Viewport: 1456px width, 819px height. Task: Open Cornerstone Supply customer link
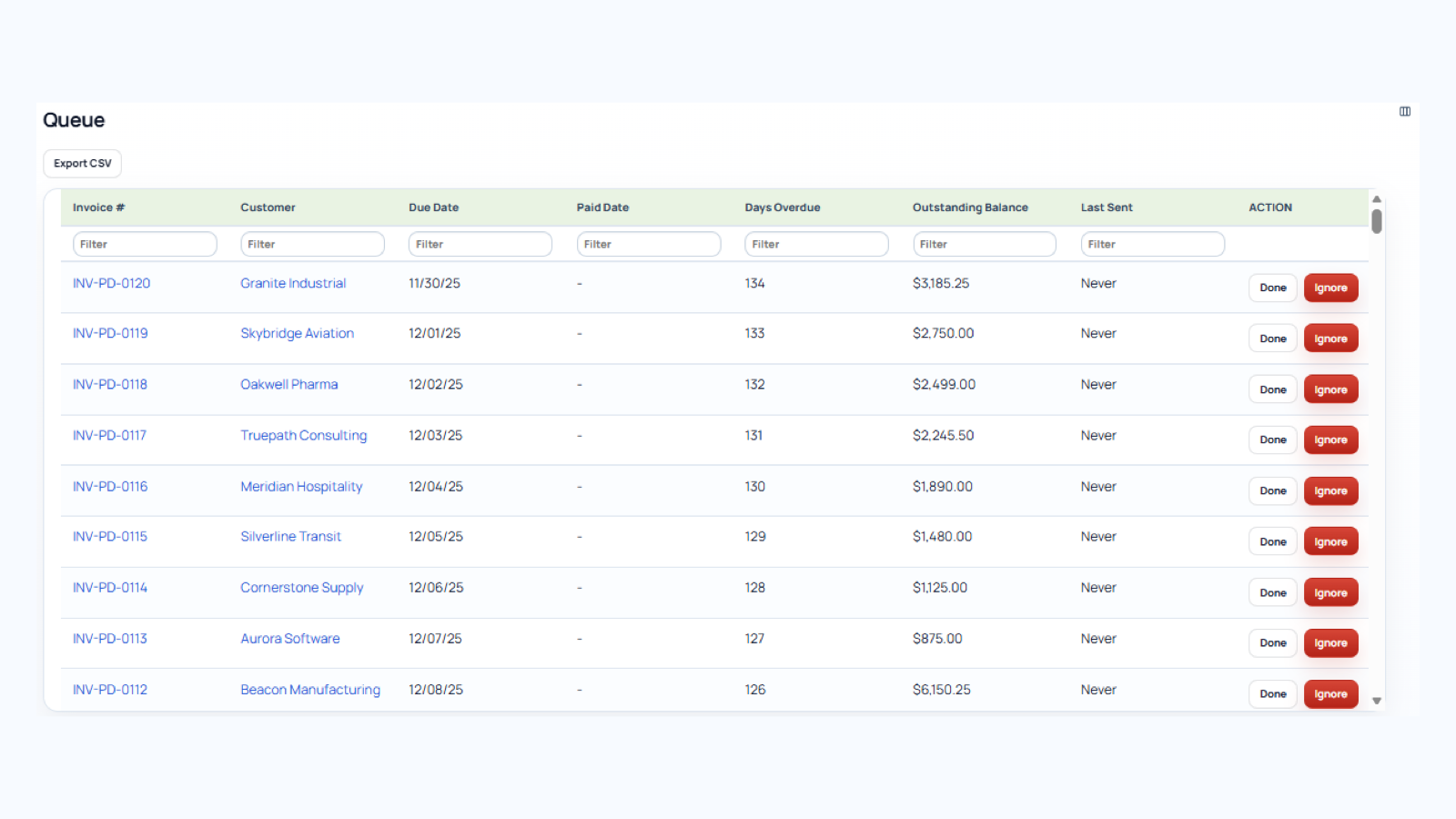[x=302, y=587]
